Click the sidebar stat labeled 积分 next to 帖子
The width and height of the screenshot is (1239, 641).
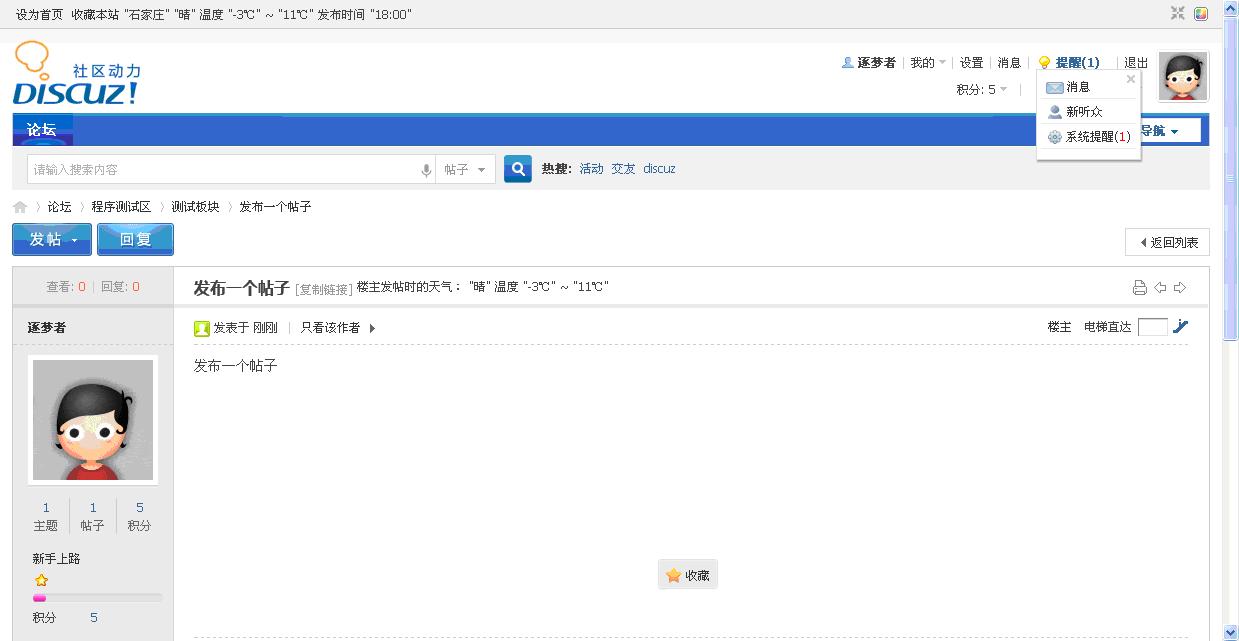[140, 516]
